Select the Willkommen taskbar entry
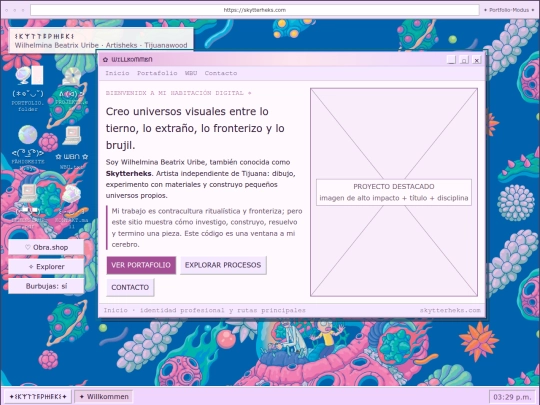This screenshot has height=405, width=540. point(104,396)
